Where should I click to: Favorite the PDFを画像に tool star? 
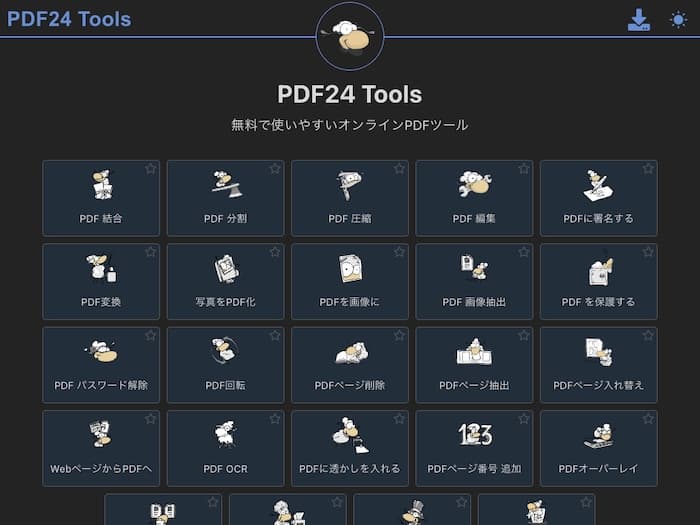399,252
